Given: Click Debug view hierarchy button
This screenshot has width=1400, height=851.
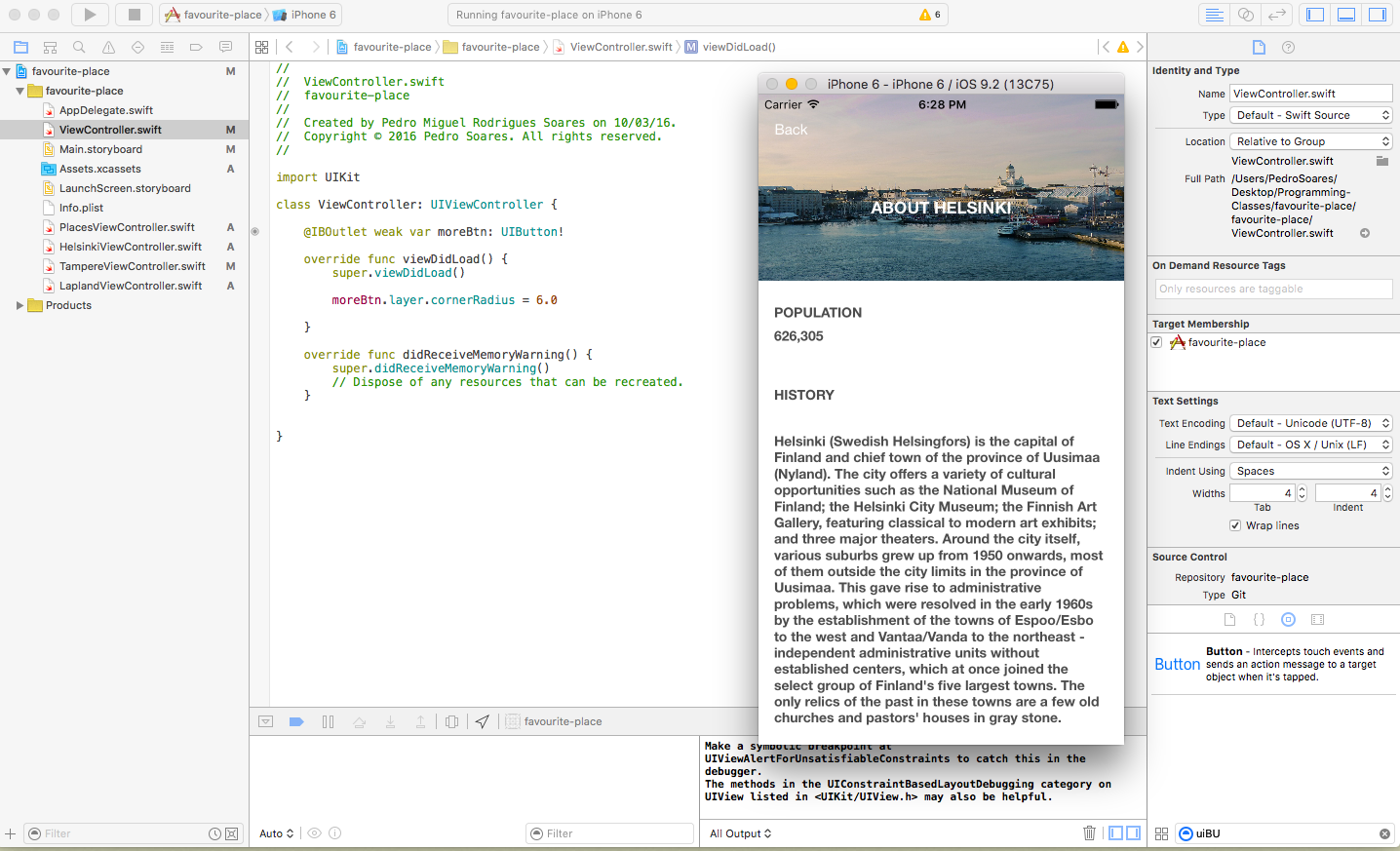Looking at the screenshot, I should [x=451, y=721].
